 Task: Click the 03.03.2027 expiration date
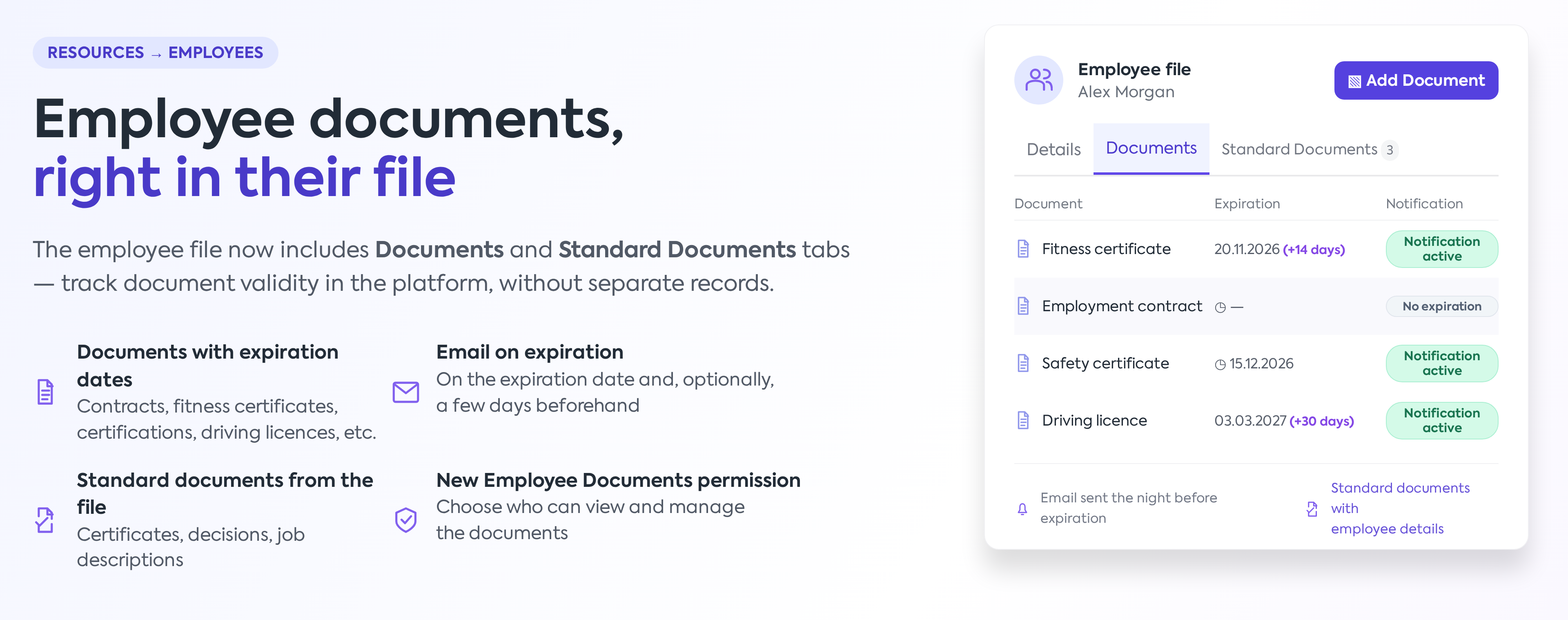click(1250, 421)
